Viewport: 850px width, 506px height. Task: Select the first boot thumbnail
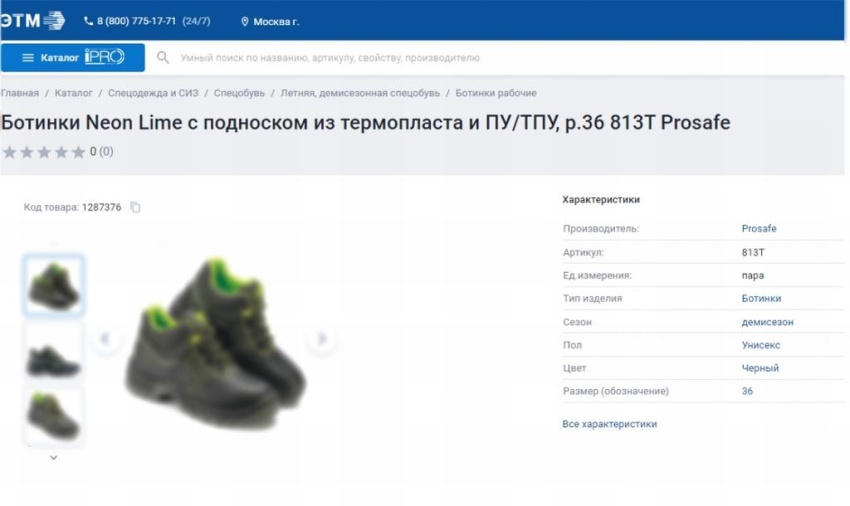click(x=54, y=285)
